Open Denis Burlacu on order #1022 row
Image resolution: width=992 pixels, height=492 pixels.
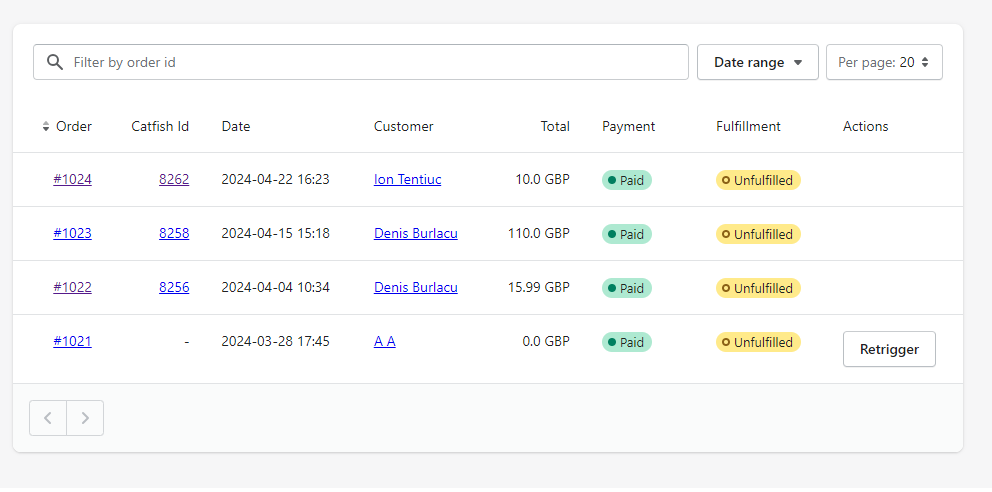tap(416, 288)
